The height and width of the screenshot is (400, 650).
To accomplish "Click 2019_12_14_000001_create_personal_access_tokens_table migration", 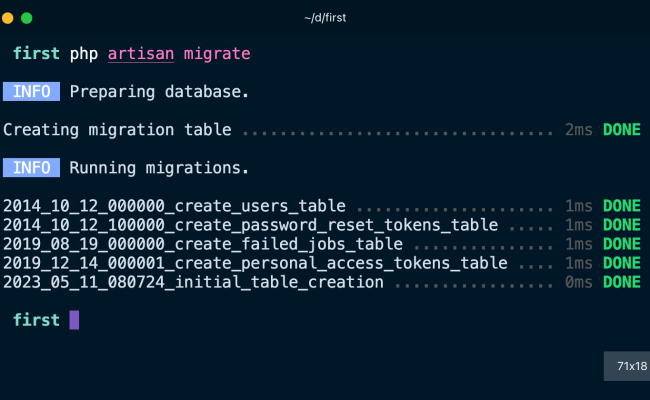I will pos(255,263).
